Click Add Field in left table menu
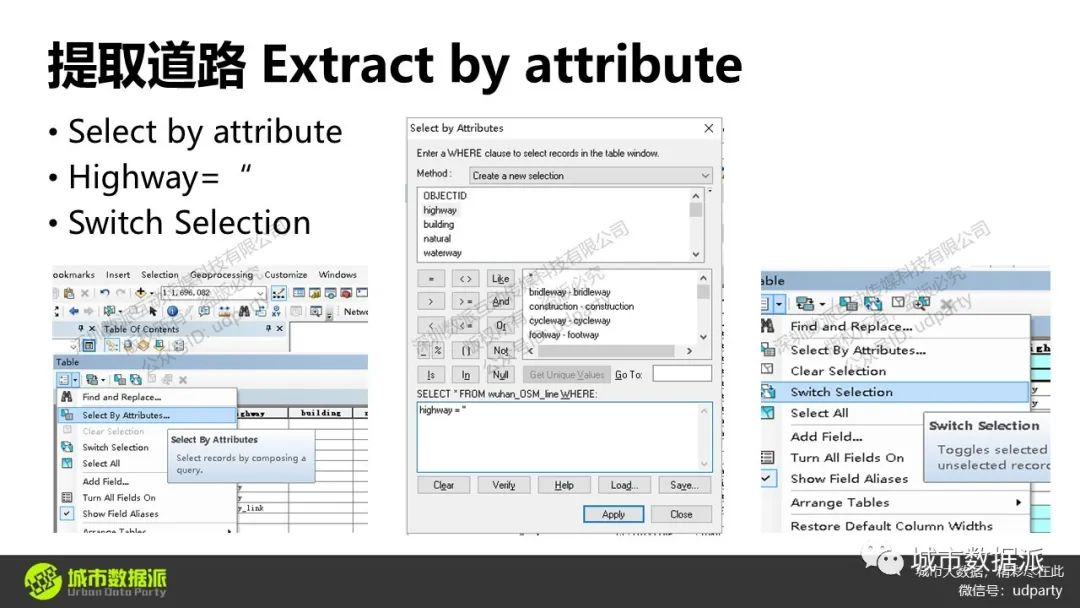 coord(105,482)
